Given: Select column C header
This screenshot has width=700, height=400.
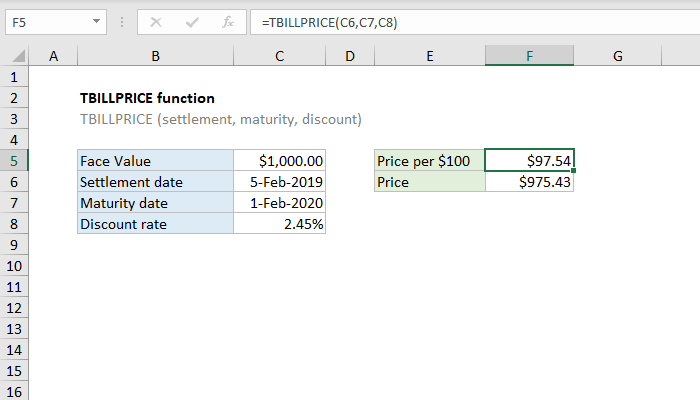Looking at the screenshot, I should [x=279, y=56].
